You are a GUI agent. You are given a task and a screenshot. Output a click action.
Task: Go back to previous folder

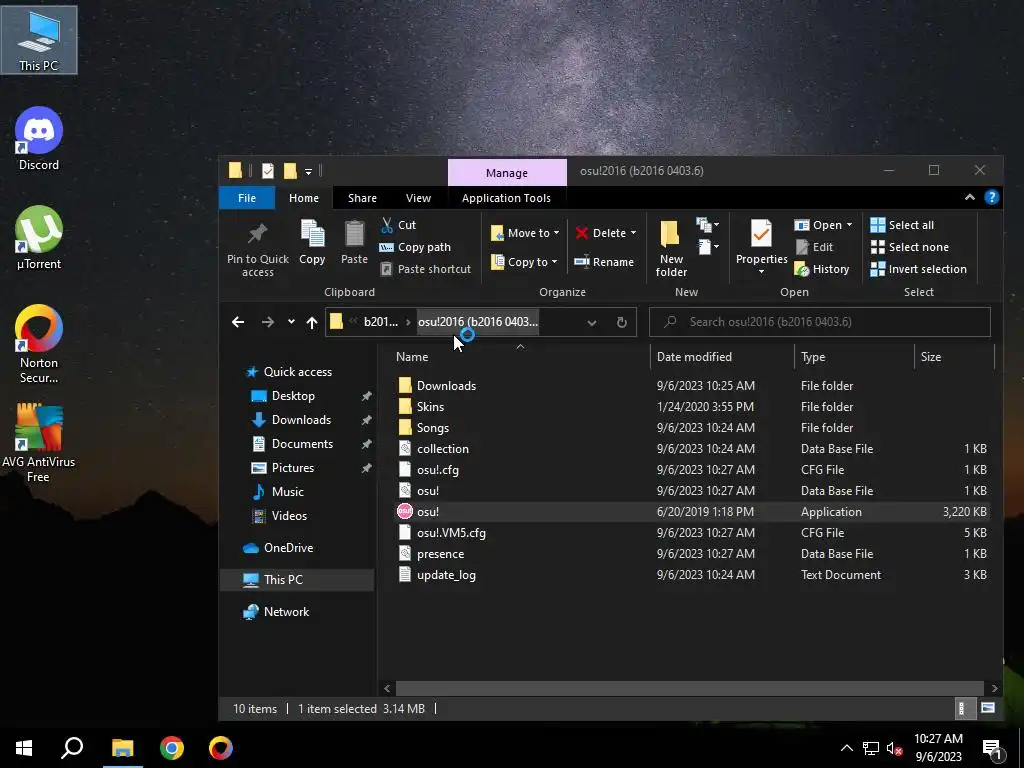point(238,322)
